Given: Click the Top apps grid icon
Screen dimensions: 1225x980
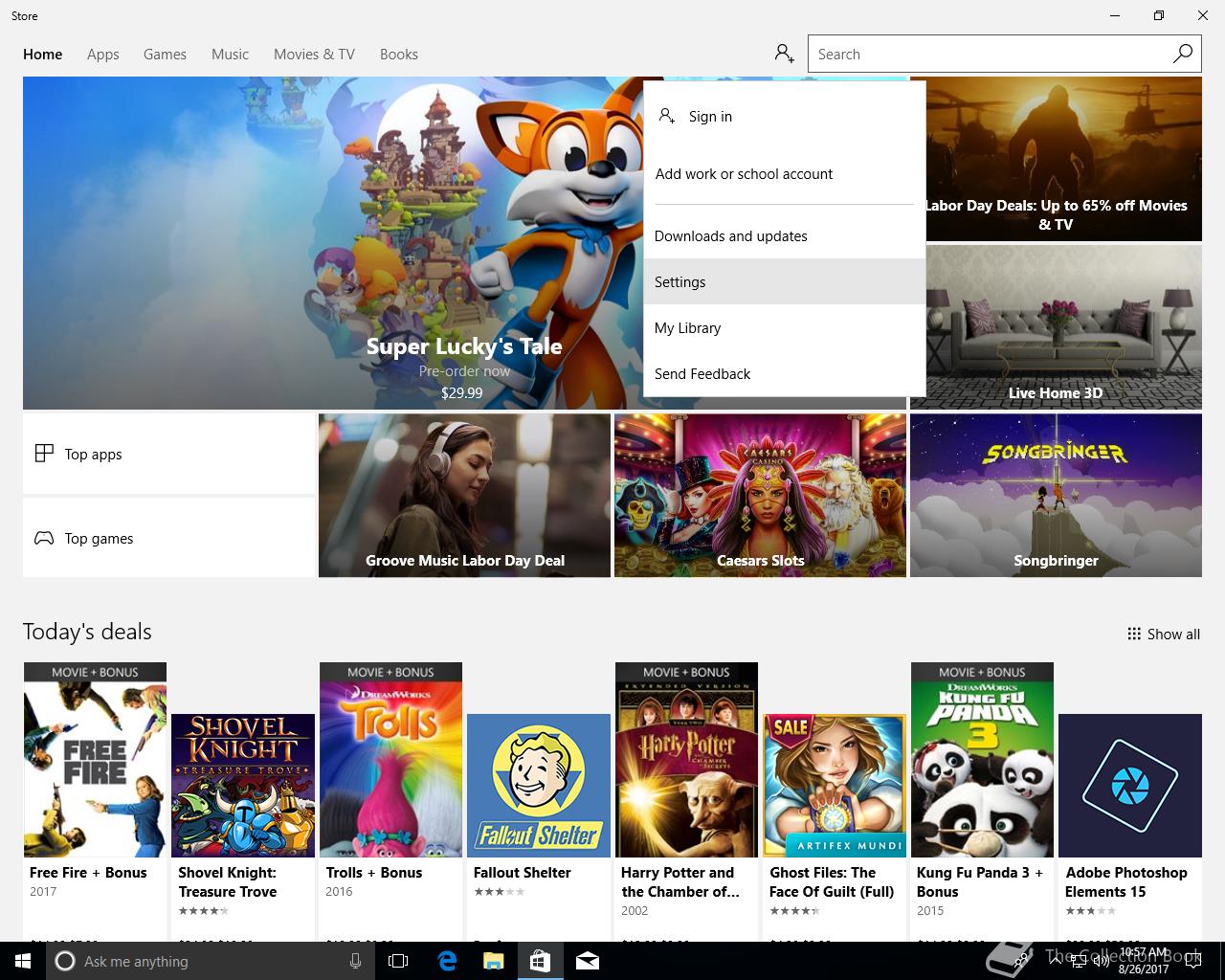Looking at the screenshot, I should [44, 454].
